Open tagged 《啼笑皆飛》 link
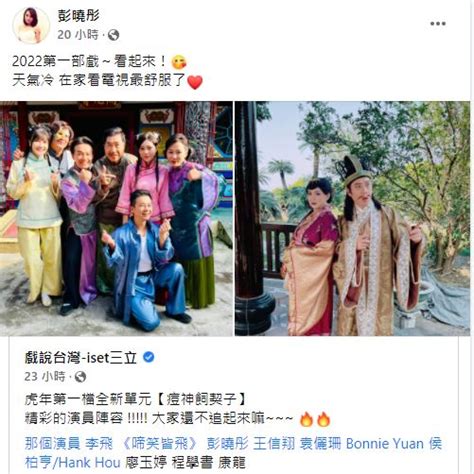The height and width of the screenshot is (474, 474). click(160, 444)
